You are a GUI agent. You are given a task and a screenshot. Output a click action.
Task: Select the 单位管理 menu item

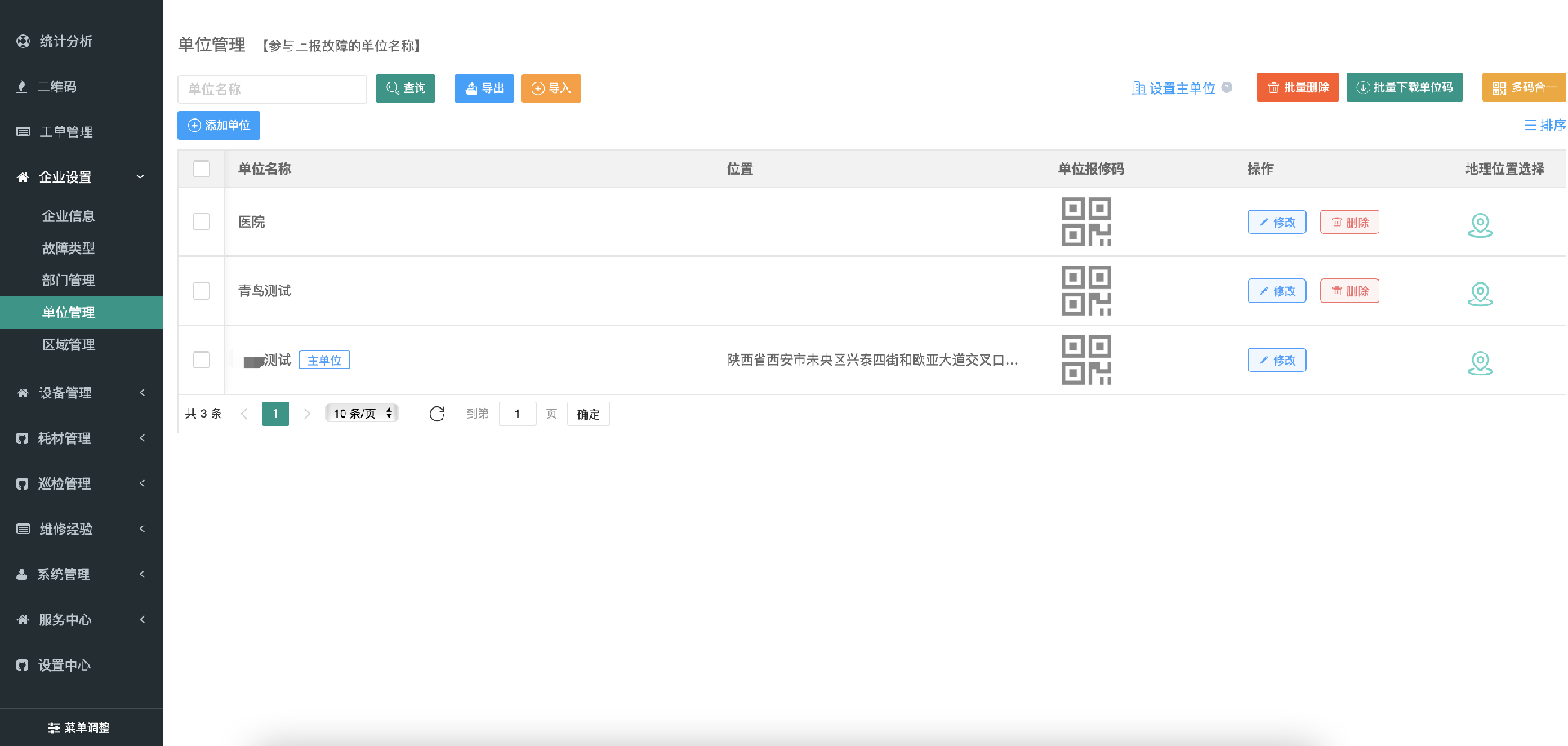[x=82, y=313]
